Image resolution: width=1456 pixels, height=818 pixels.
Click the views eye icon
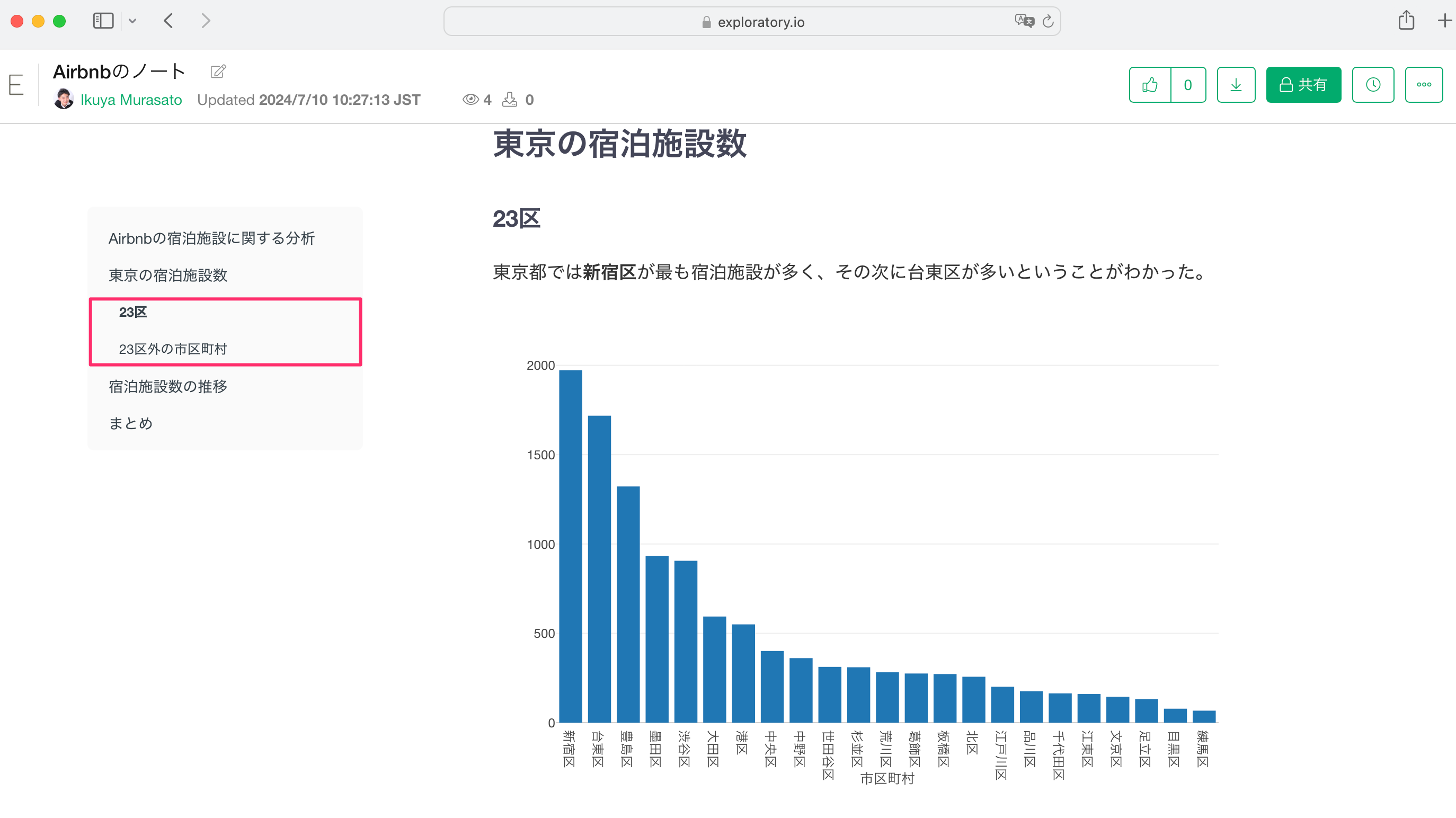(470, 100)
